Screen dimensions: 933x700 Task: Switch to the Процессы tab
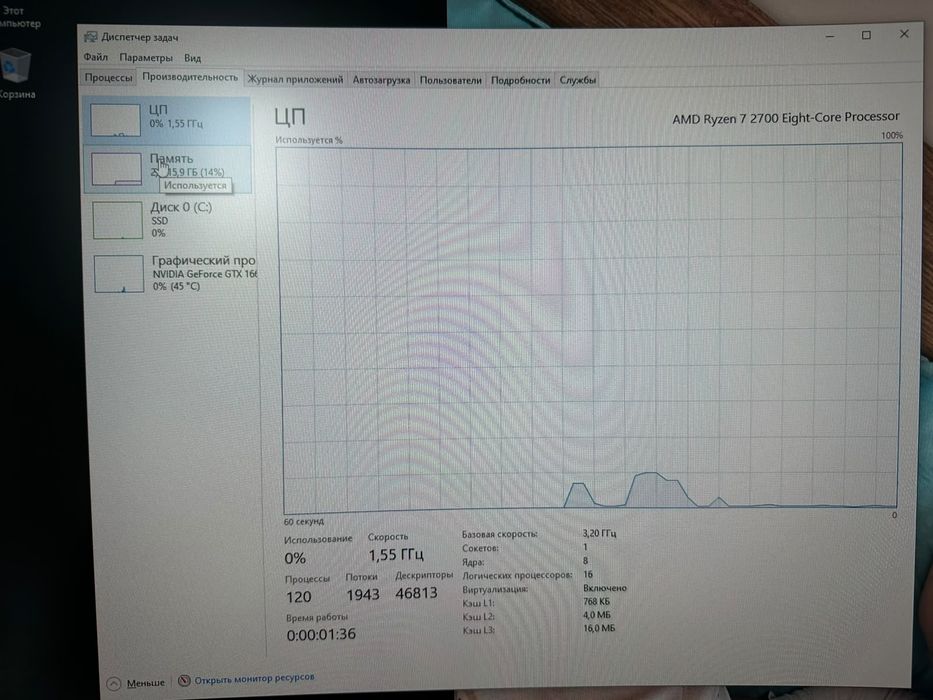[108, 78]
